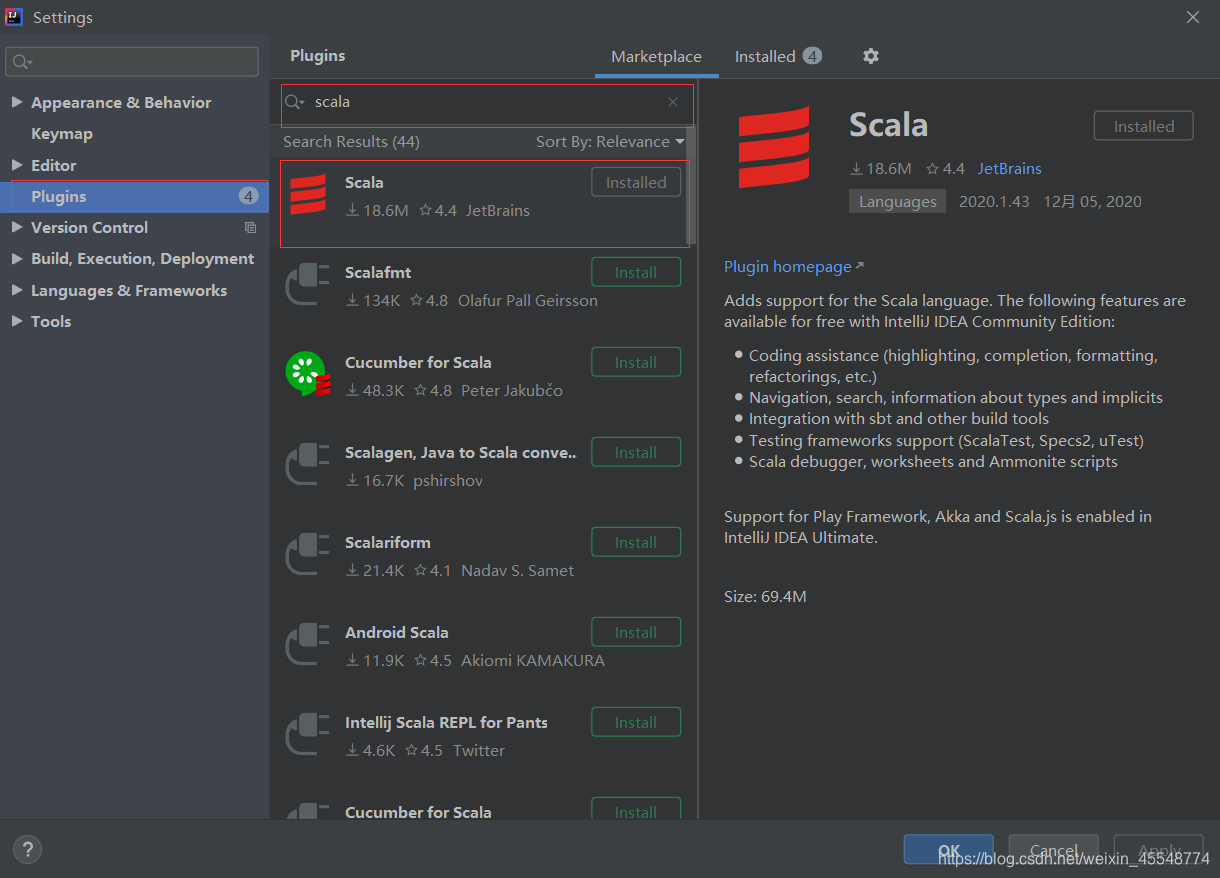The height and width of the screenshot is (878, 1220).
Task: Expand the Editor settings node
Action: tap(16, 165)
